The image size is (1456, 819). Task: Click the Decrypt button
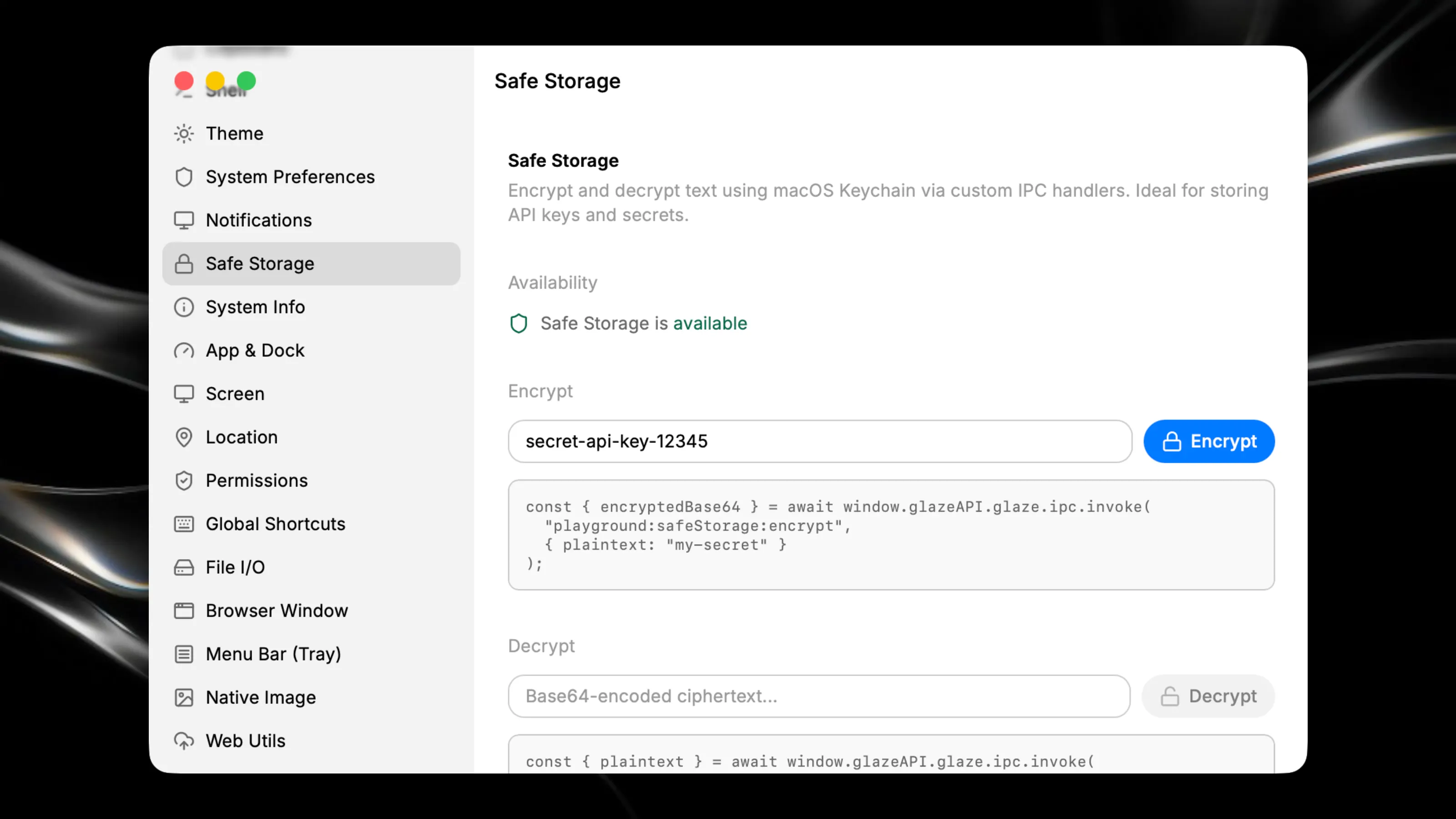click(x=1208, y=696)
